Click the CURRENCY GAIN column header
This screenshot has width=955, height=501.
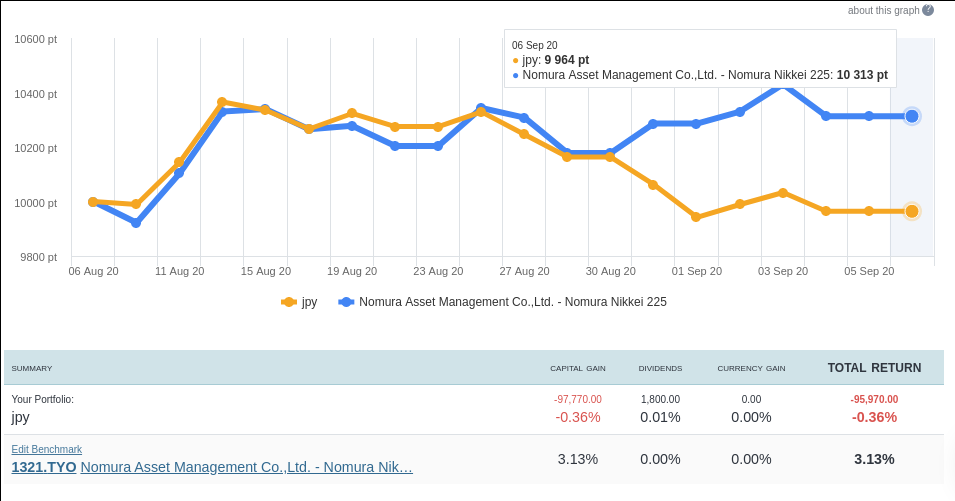click(751, 369)
